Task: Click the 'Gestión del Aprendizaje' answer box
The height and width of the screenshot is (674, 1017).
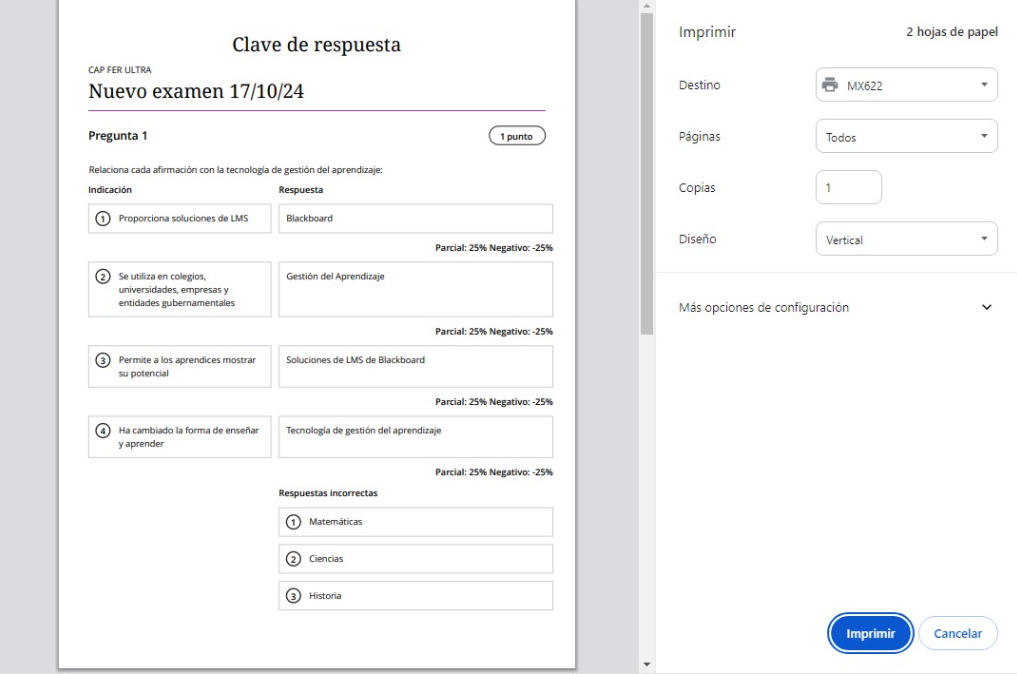Action: click(416, 289)
